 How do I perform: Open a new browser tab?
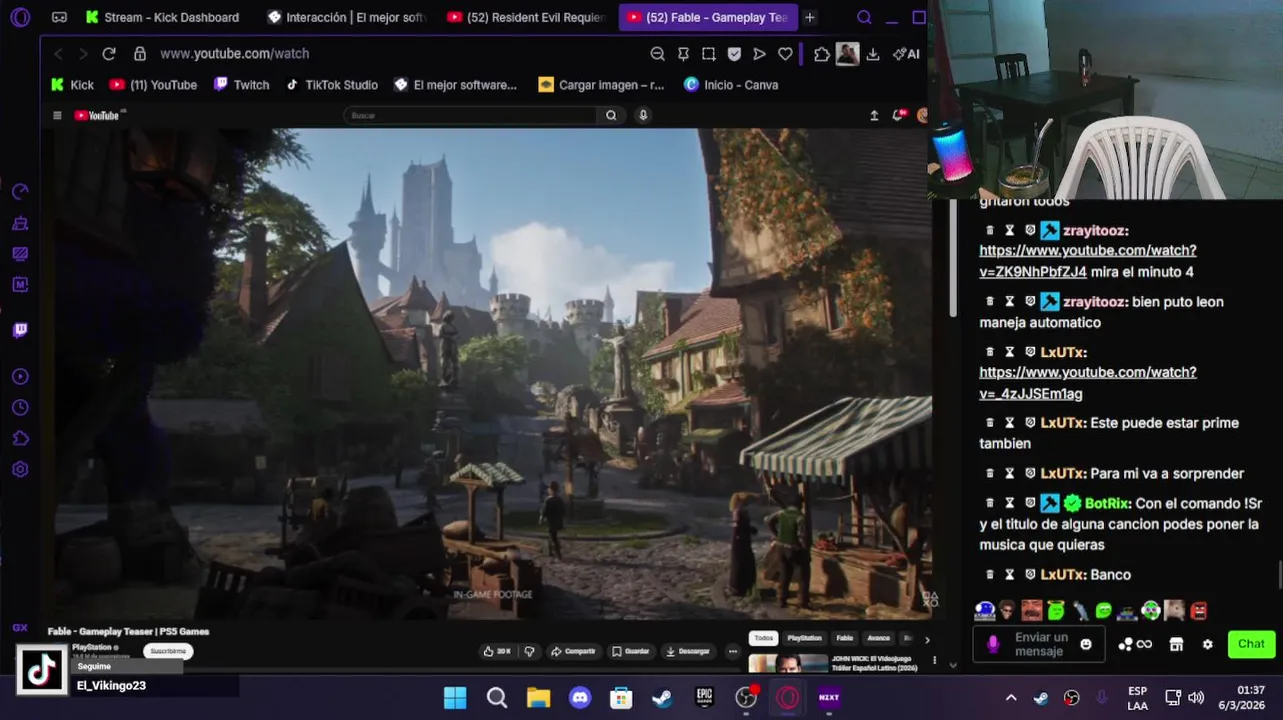[810, 17]
